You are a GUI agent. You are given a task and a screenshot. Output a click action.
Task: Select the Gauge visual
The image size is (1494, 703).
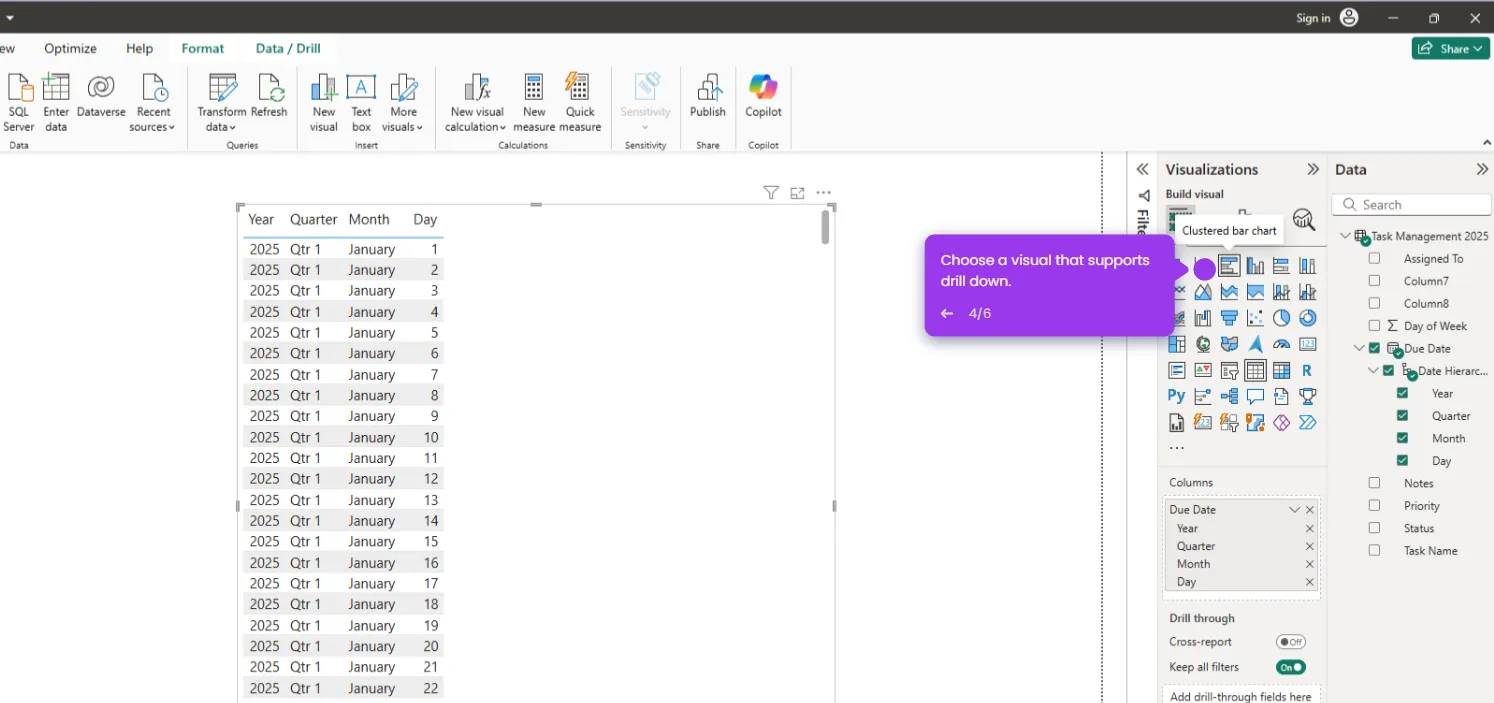tap(1281, 344)
